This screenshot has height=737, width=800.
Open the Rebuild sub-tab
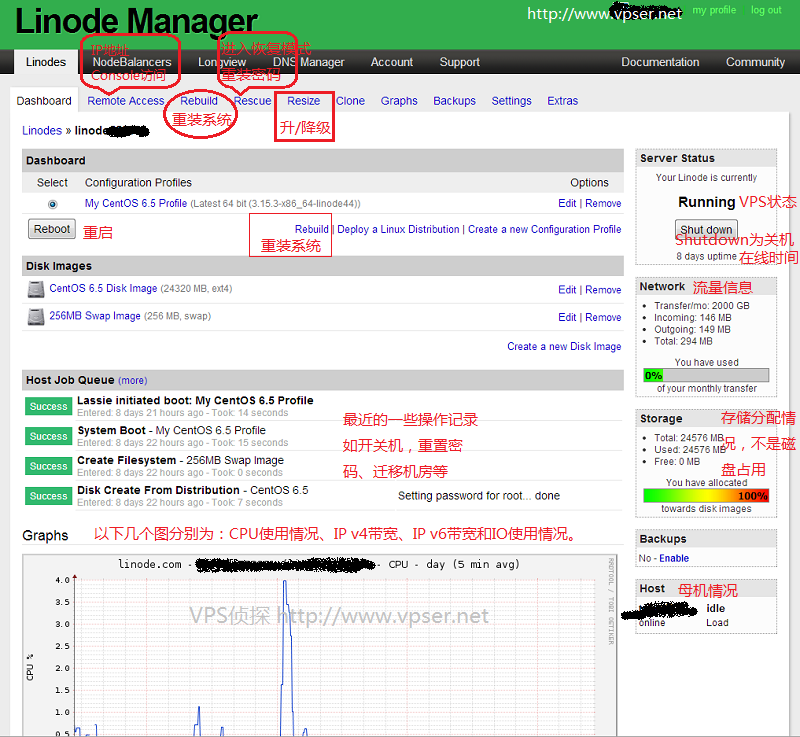pos(199,101)
